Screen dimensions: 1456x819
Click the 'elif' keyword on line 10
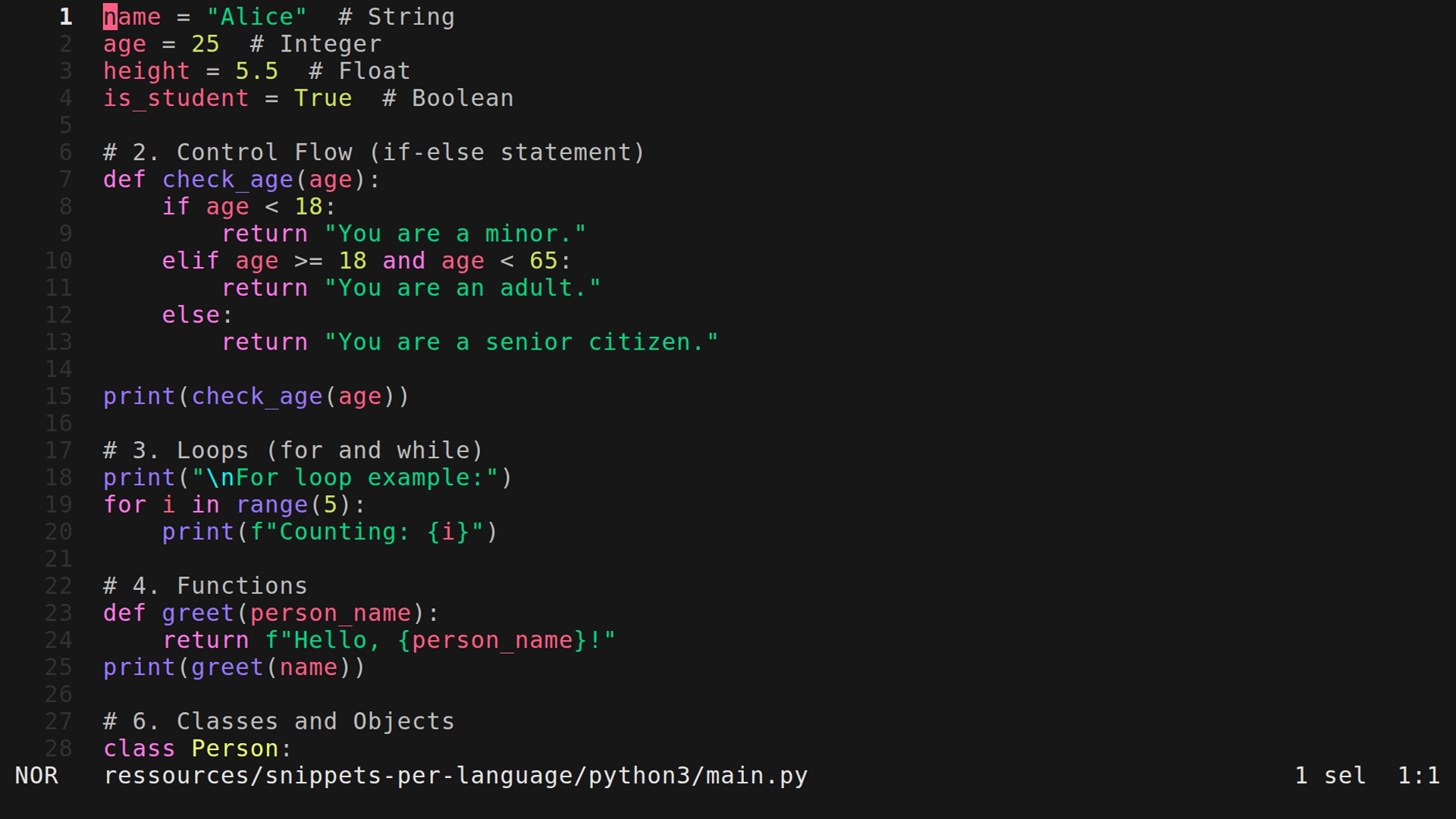click(x=191, y=261)
